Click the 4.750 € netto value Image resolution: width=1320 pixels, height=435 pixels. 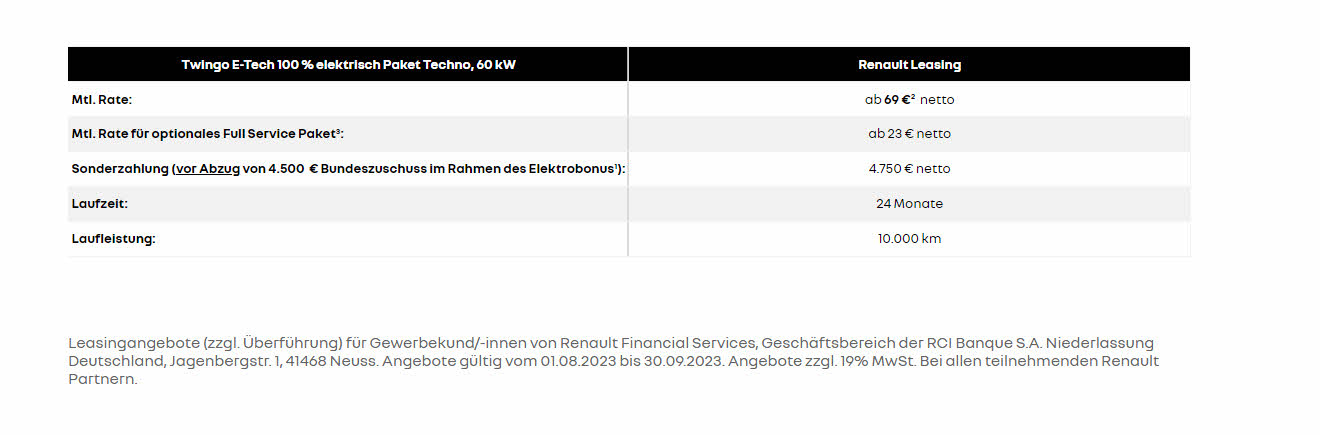click(x=909, y=169)
